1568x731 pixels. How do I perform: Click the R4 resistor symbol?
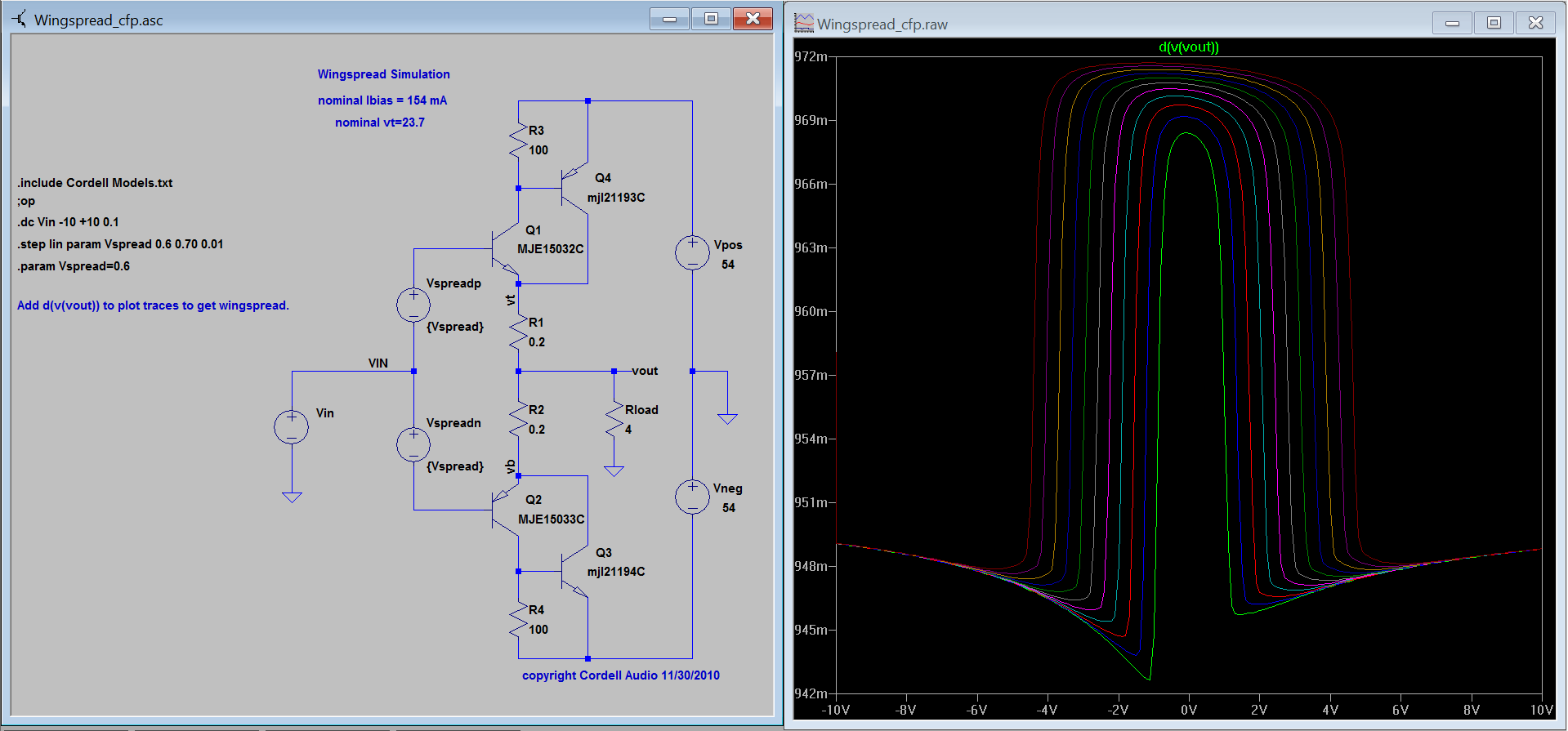pos(518,620)
